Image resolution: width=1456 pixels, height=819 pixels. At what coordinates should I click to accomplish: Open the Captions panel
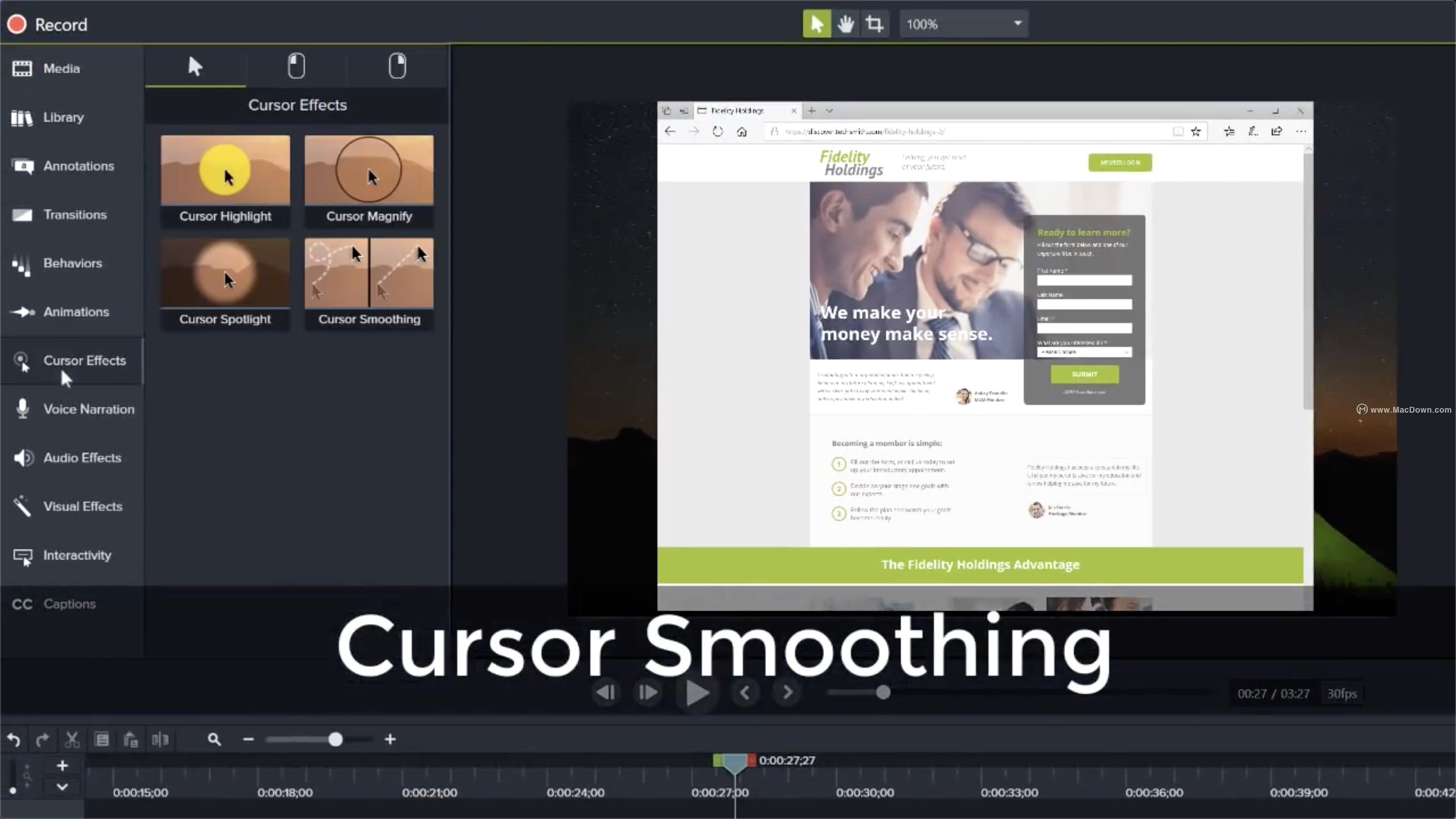click(69, 603)
